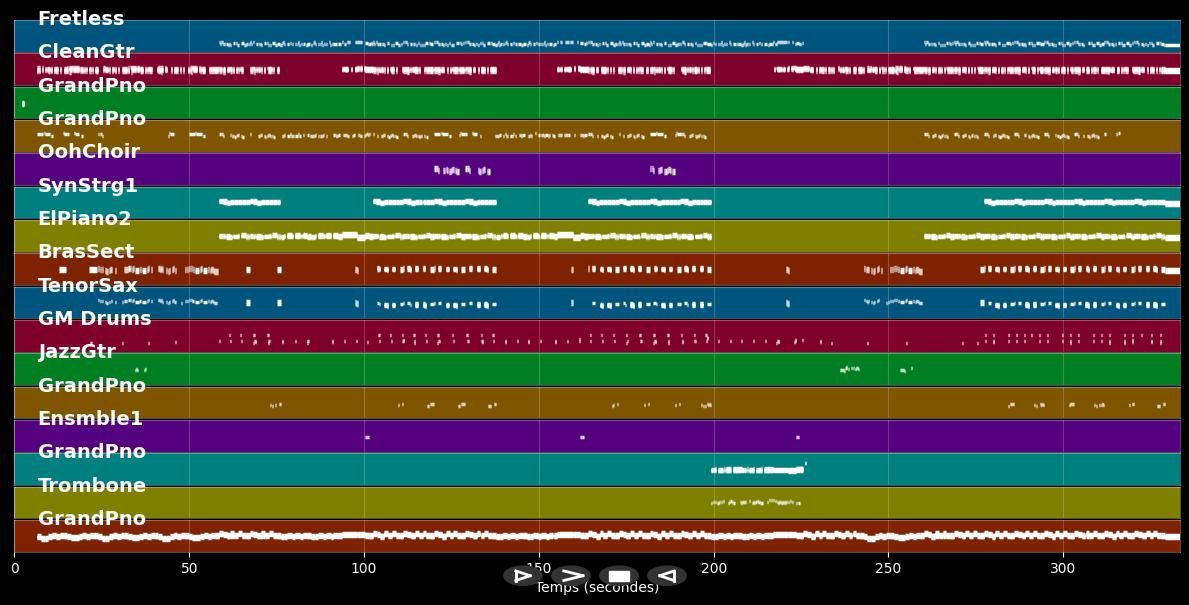This screenshot has width=1189, height=605.
Task: Click the 50 second timeline tick label
Action: tap(189, 568)
